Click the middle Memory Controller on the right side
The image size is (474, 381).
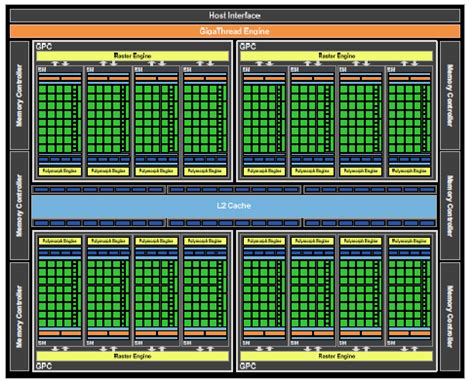[x=450, y=206]
